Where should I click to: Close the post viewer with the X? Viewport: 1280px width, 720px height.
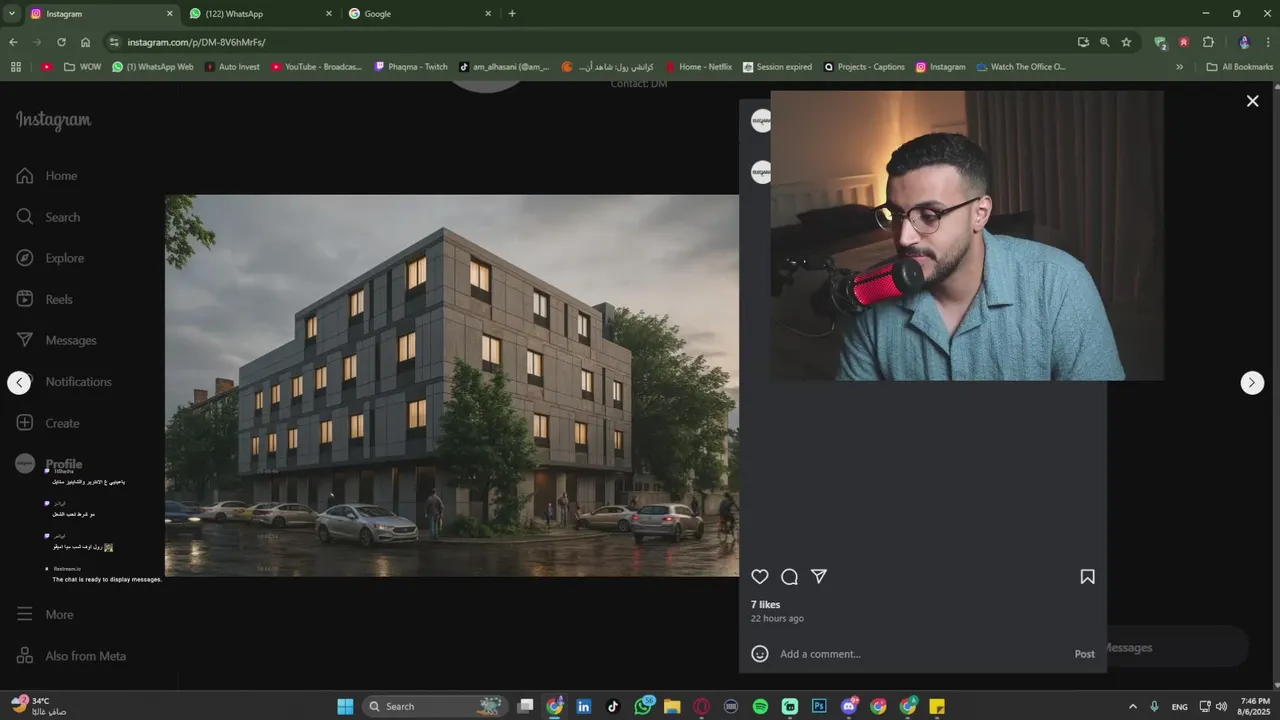pos(1252,101)
